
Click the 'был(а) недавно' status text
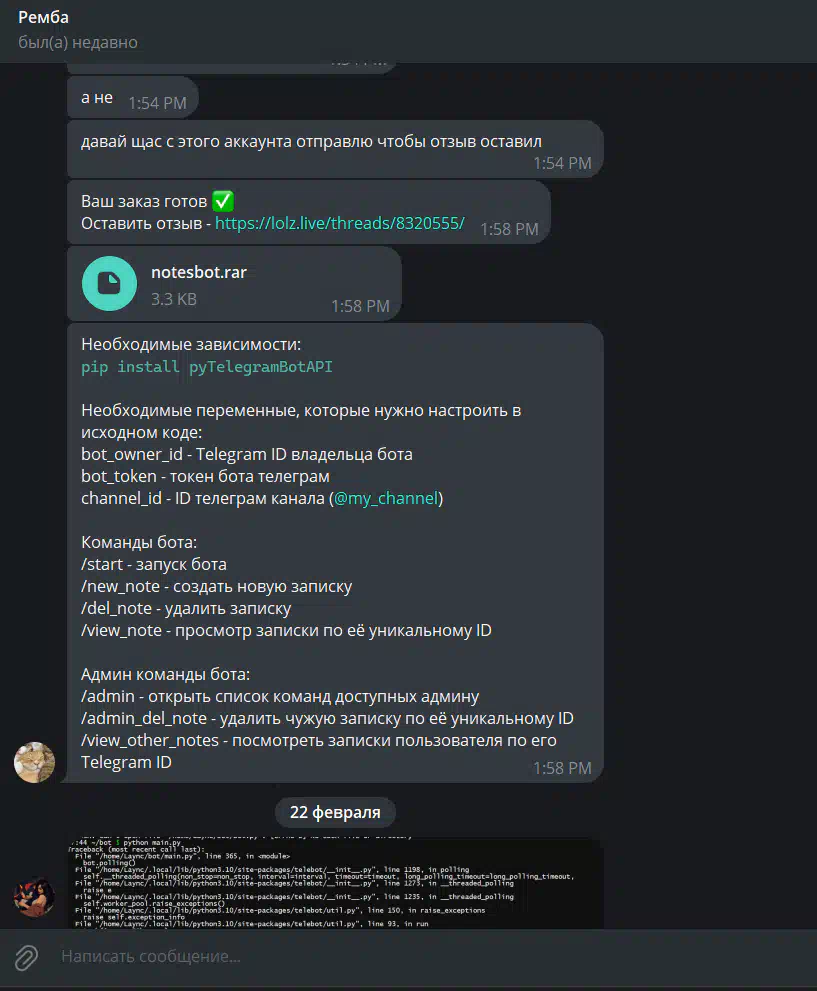[78, 42]
